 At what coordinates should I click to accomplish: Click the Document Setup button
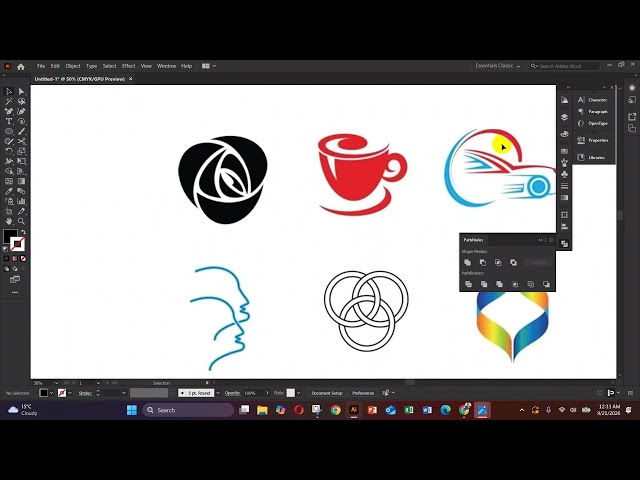[327, 393]
